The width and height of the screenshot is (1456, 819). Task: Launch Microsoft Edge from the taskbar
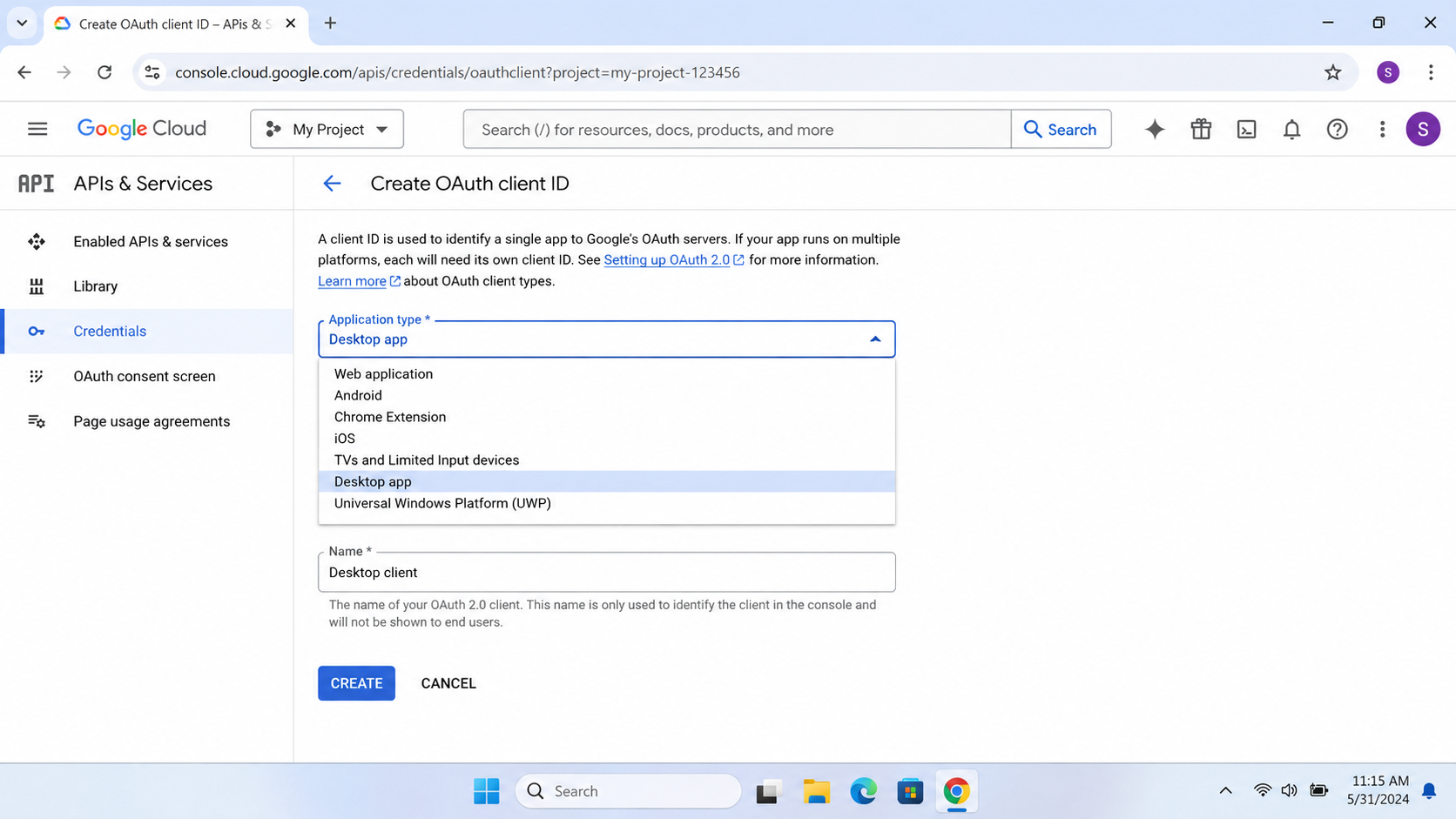(863, 791)
